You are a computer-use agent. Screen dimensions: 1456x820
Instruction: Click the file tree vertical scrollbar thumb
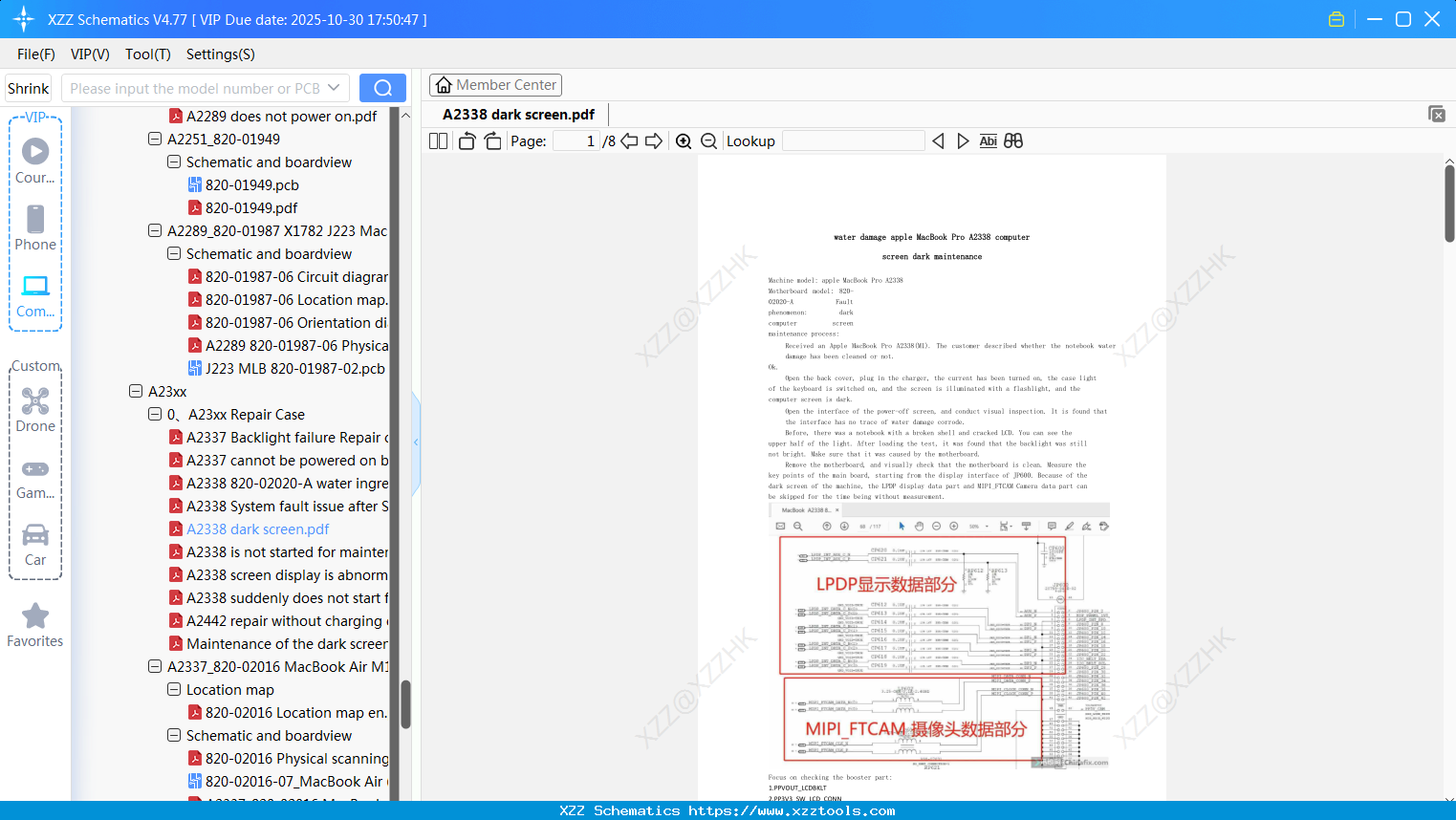coord(405,704)
